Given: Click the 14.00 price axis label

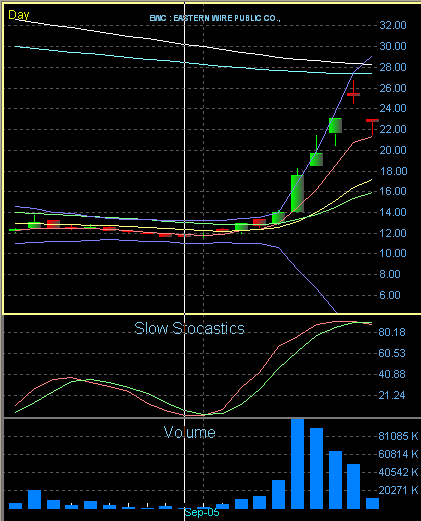Looking at the screenshot, I should tap(393, 212).
